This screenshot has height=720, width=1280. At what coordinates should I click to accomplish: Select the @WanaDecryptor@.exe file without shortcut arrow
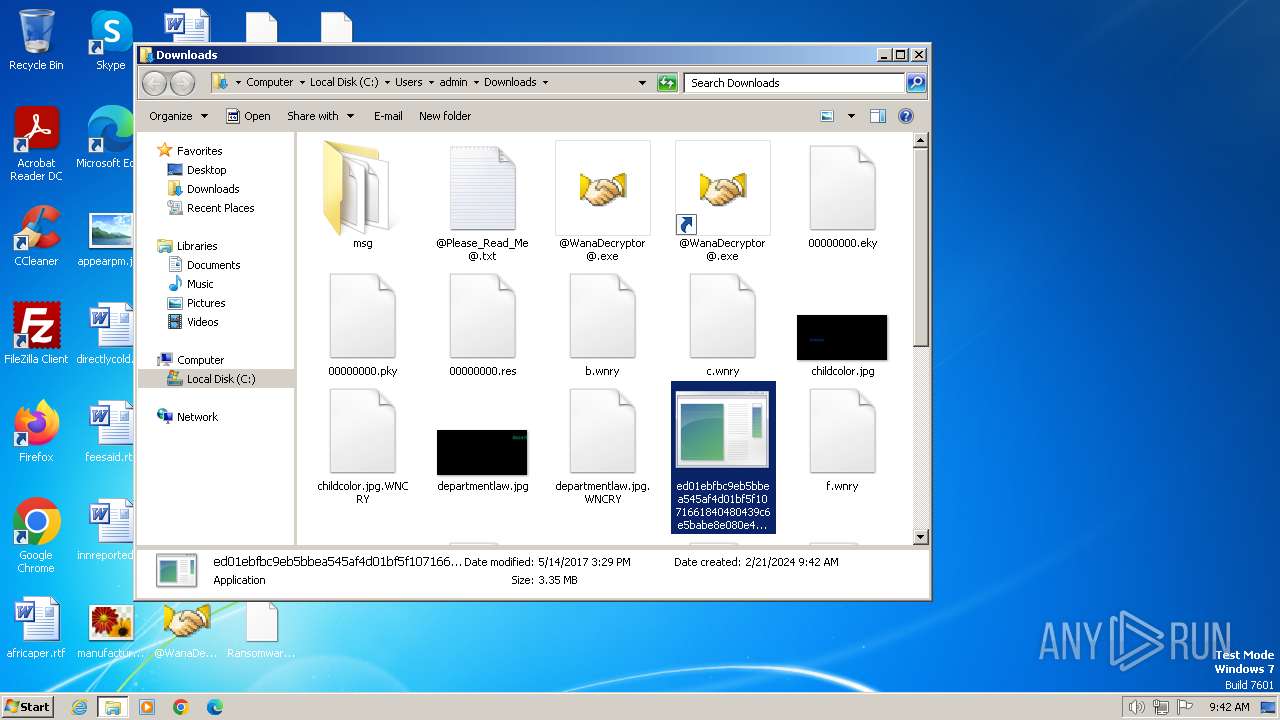[x=602, y=188]
